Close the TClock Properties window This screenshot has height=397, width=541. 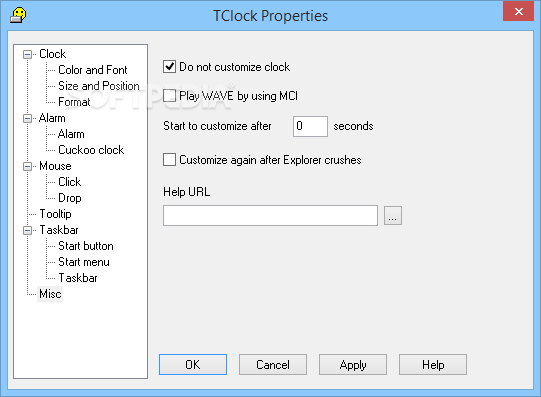(x=518, y=11)
